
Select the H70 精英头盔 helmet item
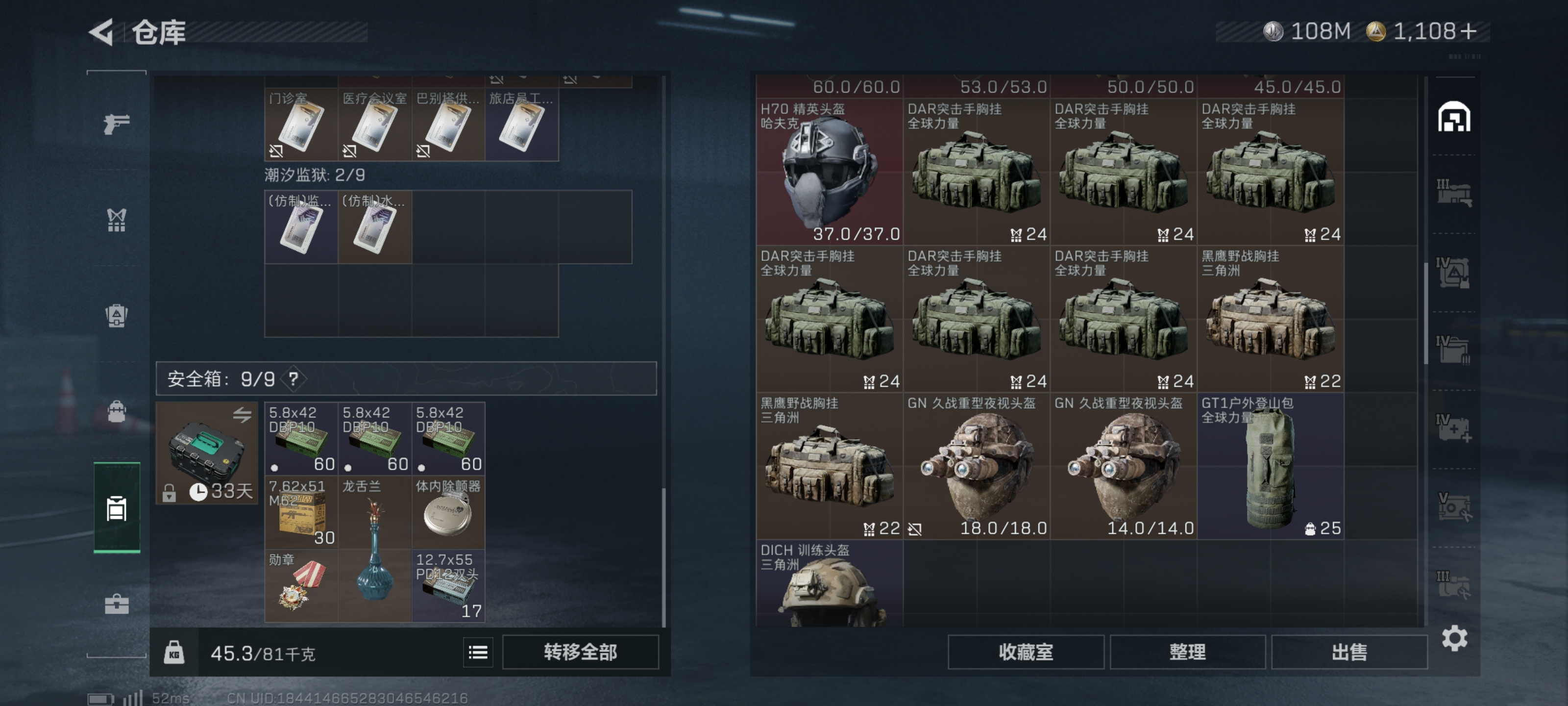click(829, 172)
